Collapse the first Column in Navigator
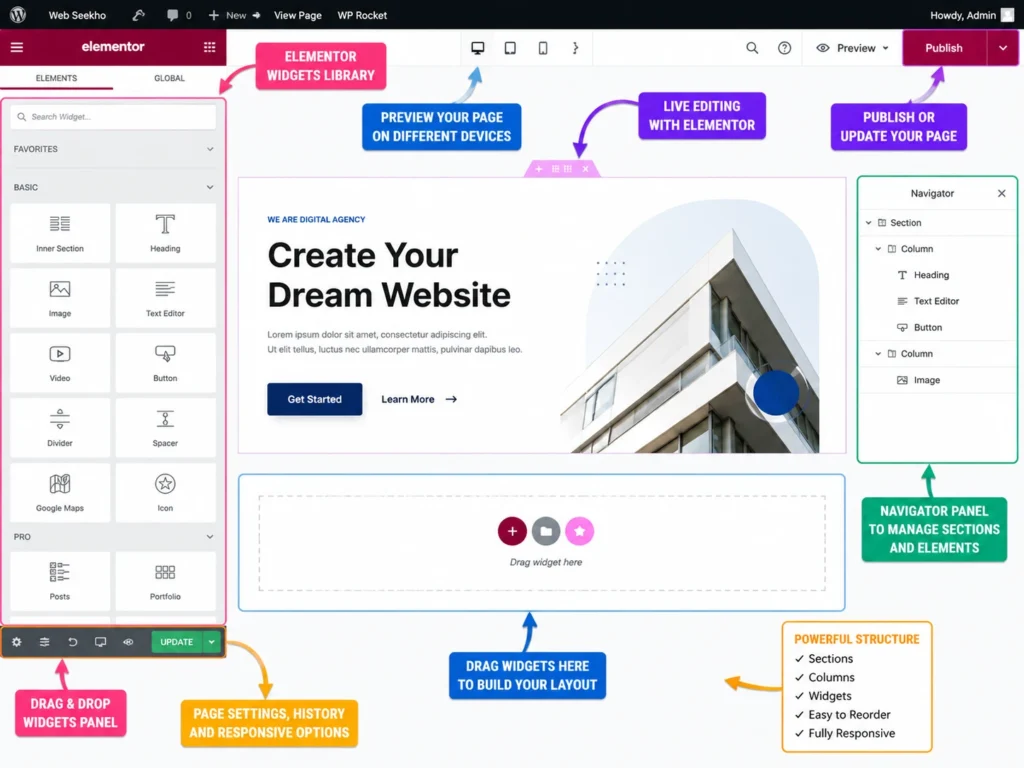Image resolution: width=1024 pixels, height=768 pixels. coord(878,249)
